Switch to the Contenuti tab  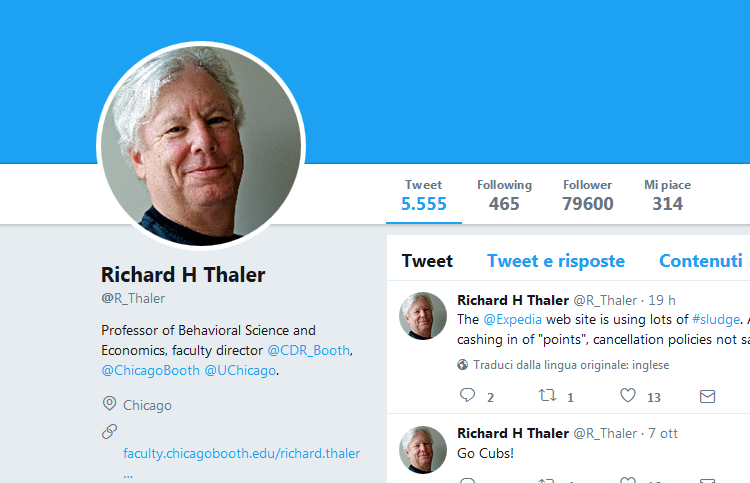coord(701,261)
